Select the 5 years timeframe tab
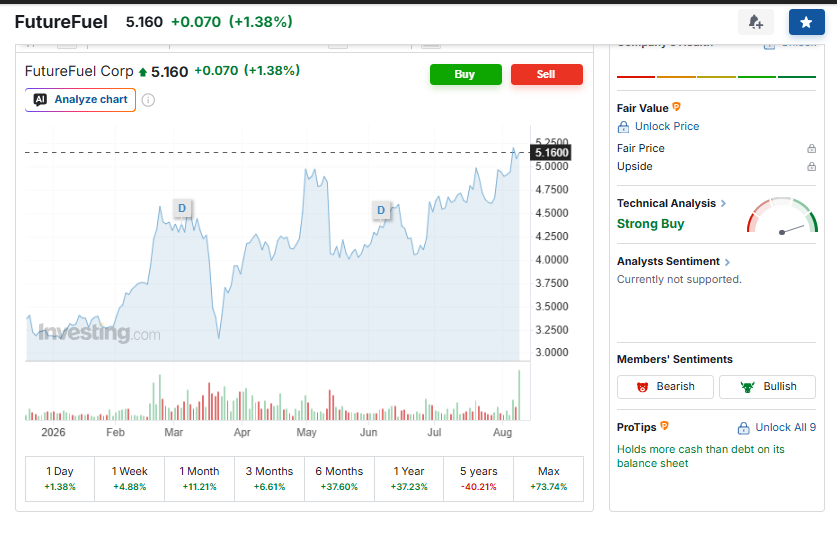Image resolution: width=837 pixels, height=538 pixels. [478, 479]
